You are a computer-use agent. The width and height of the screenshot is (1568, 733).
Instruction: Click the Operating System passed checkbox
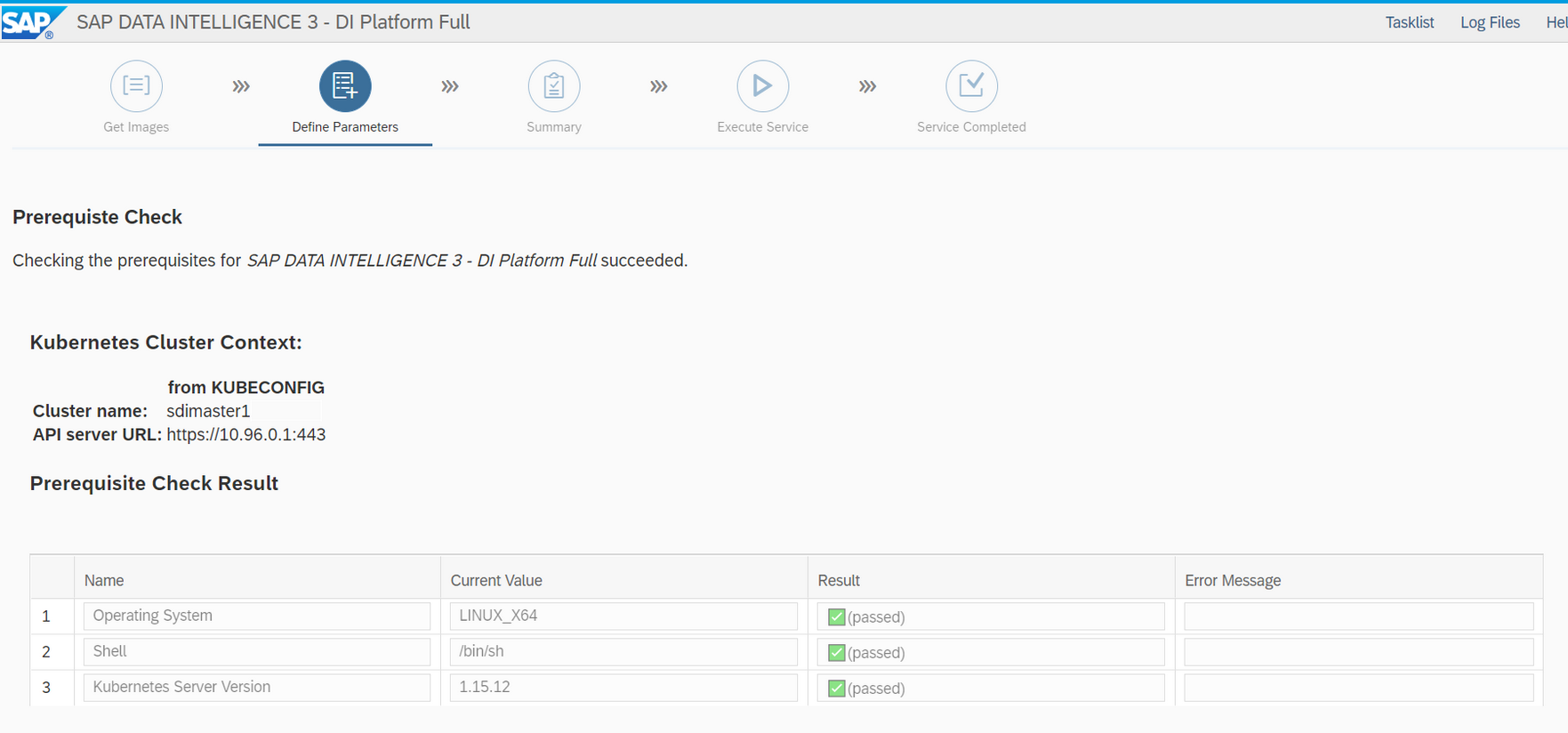click(836, 616)
